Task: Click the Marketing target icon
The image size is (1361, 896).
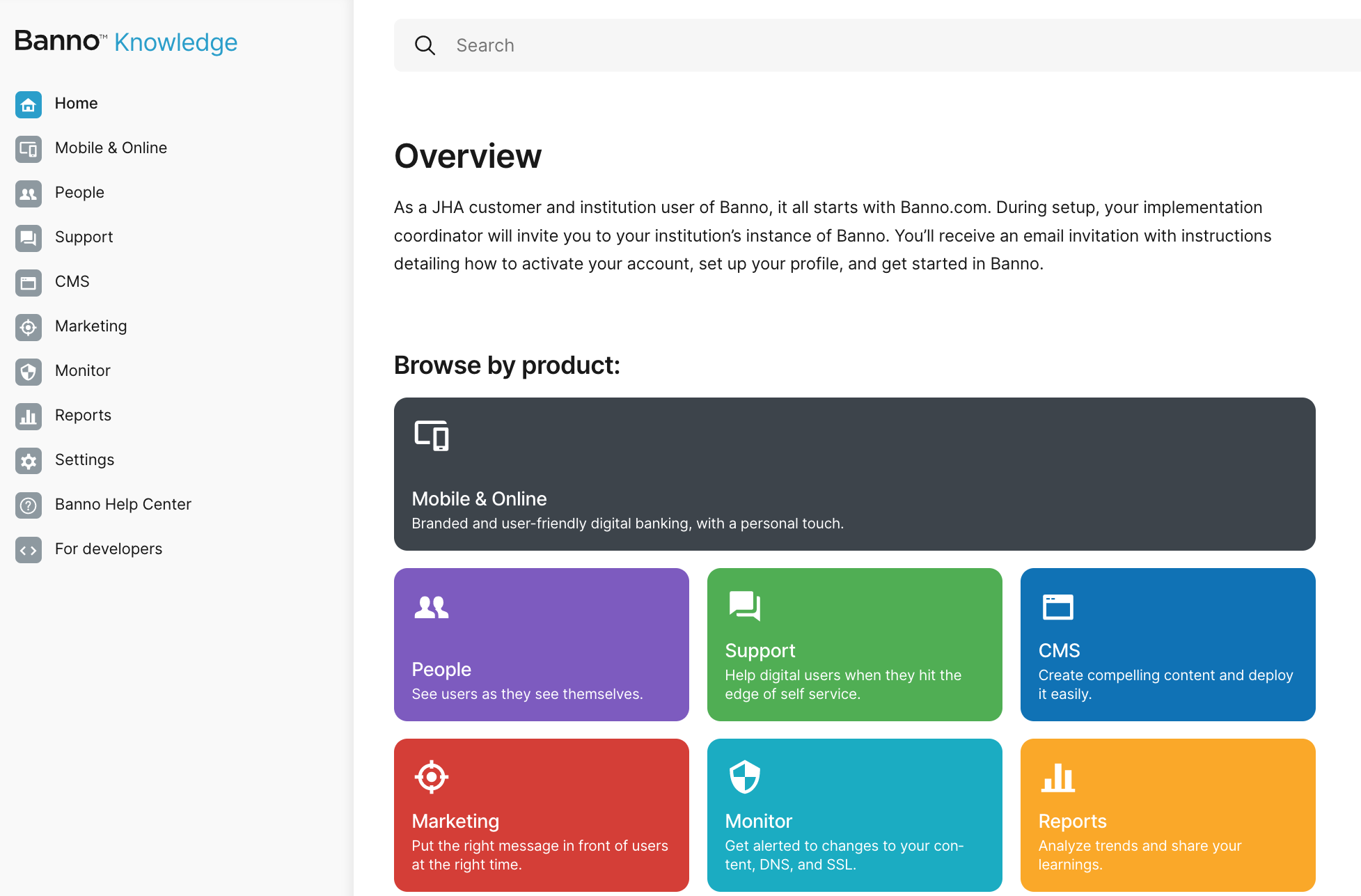Action: click(29, 327)
